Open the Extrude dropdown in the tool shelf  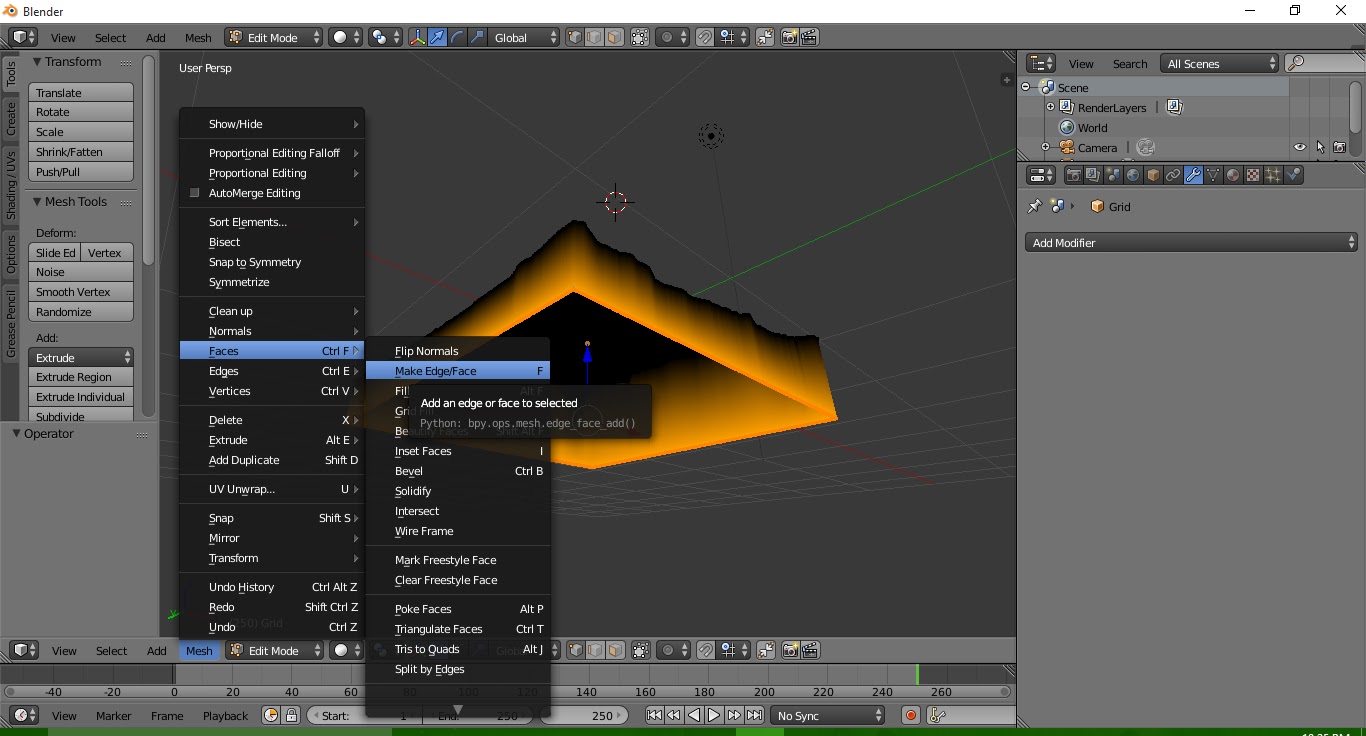click(x=82, y=357)
